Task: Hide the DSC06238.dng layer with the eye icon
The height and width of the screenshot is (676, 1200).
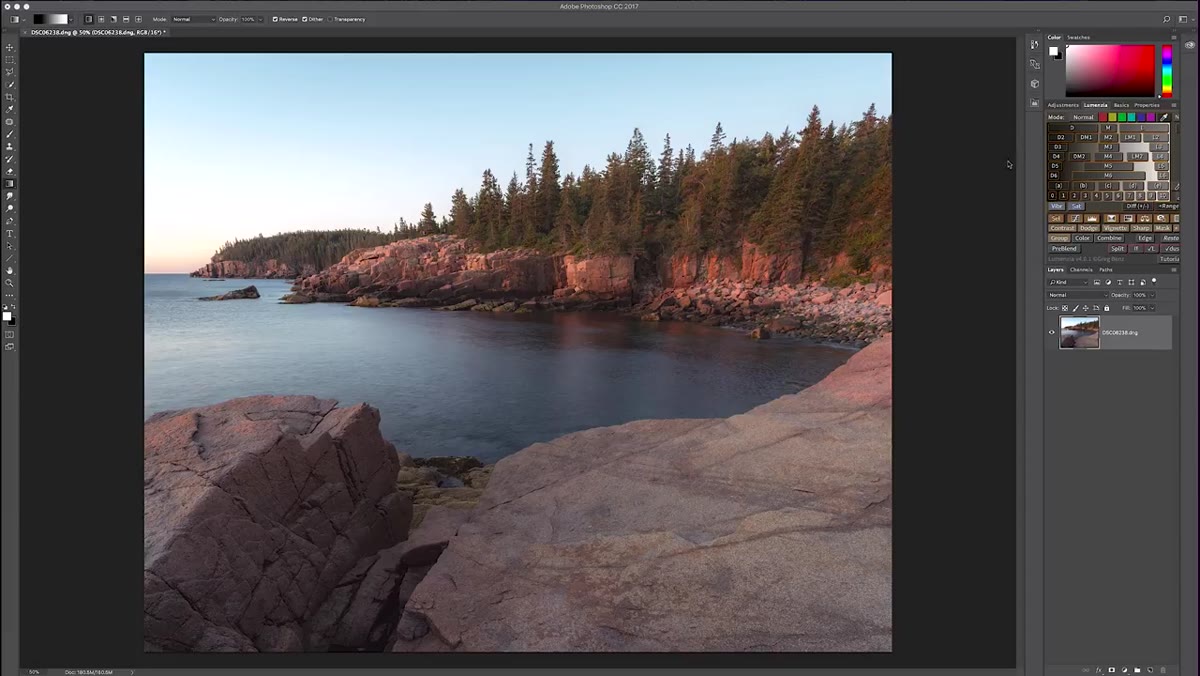Action: (x=1051, y=332)
